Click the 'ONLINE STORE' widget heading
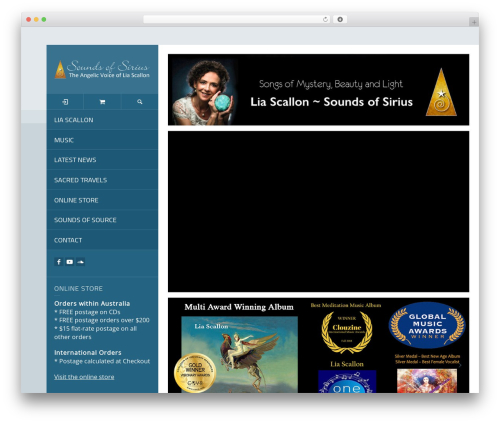This screenshot has width=500, height=423. [x=78, y=289]
